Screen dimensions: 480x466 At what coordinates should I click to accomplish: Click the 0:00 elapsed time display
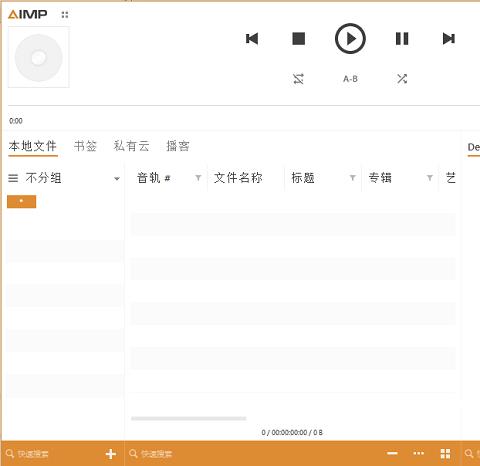tap(16, 121)
